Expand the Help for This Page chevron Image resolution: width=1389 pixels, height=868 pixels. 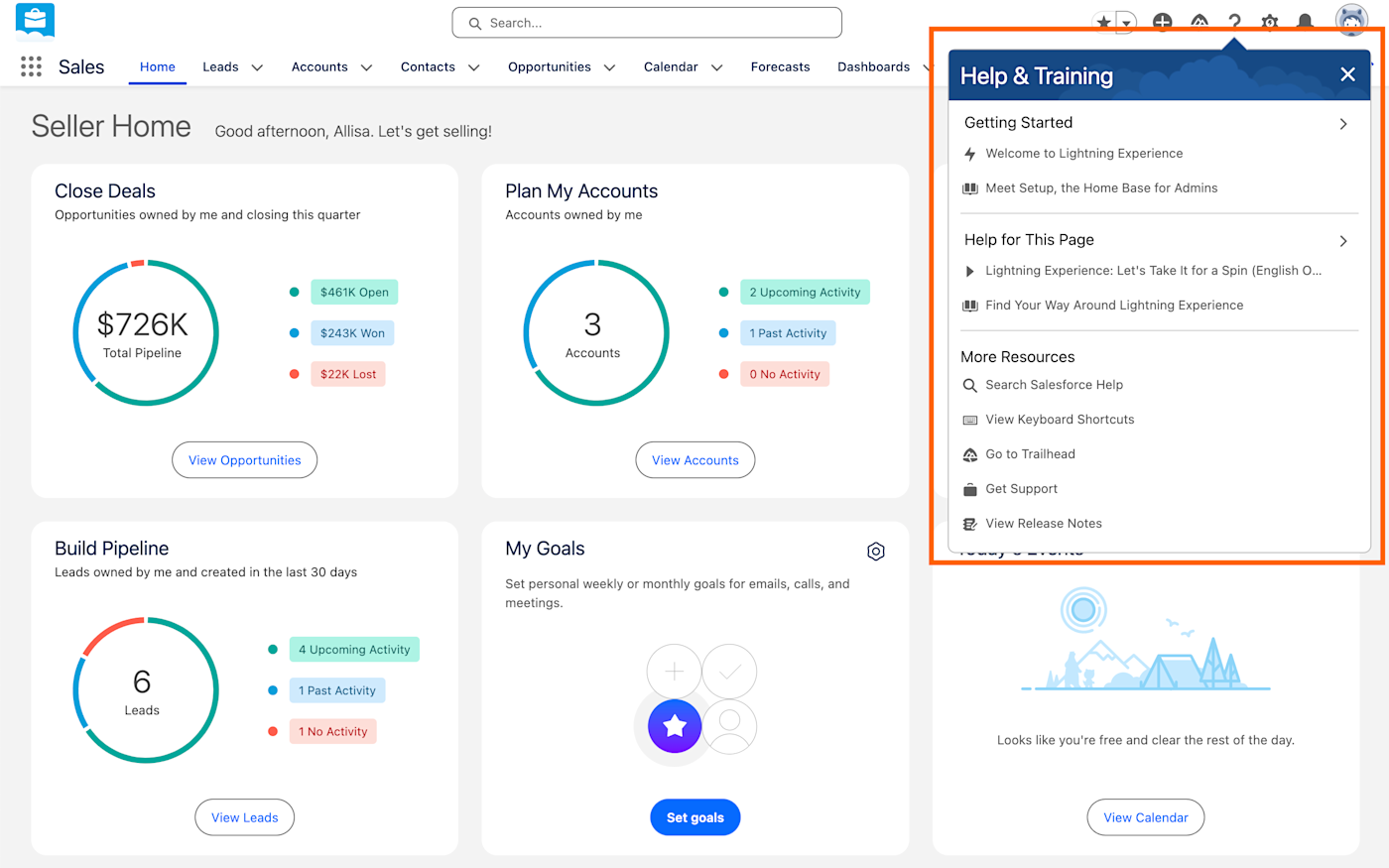coord(1343,241)
